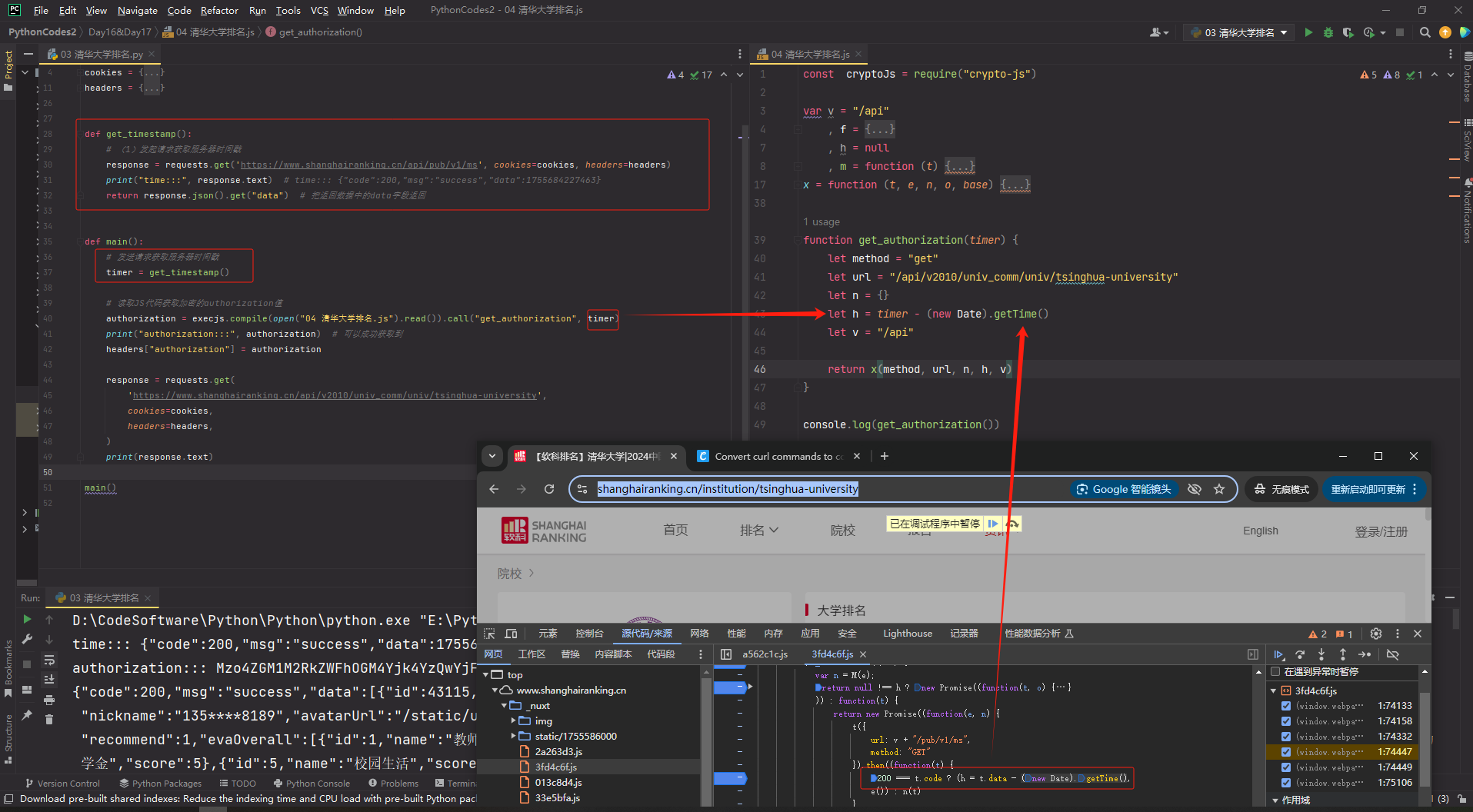Switch to a562c1c.js source tab
This screenshot has width=1473, height=812.
765,654
